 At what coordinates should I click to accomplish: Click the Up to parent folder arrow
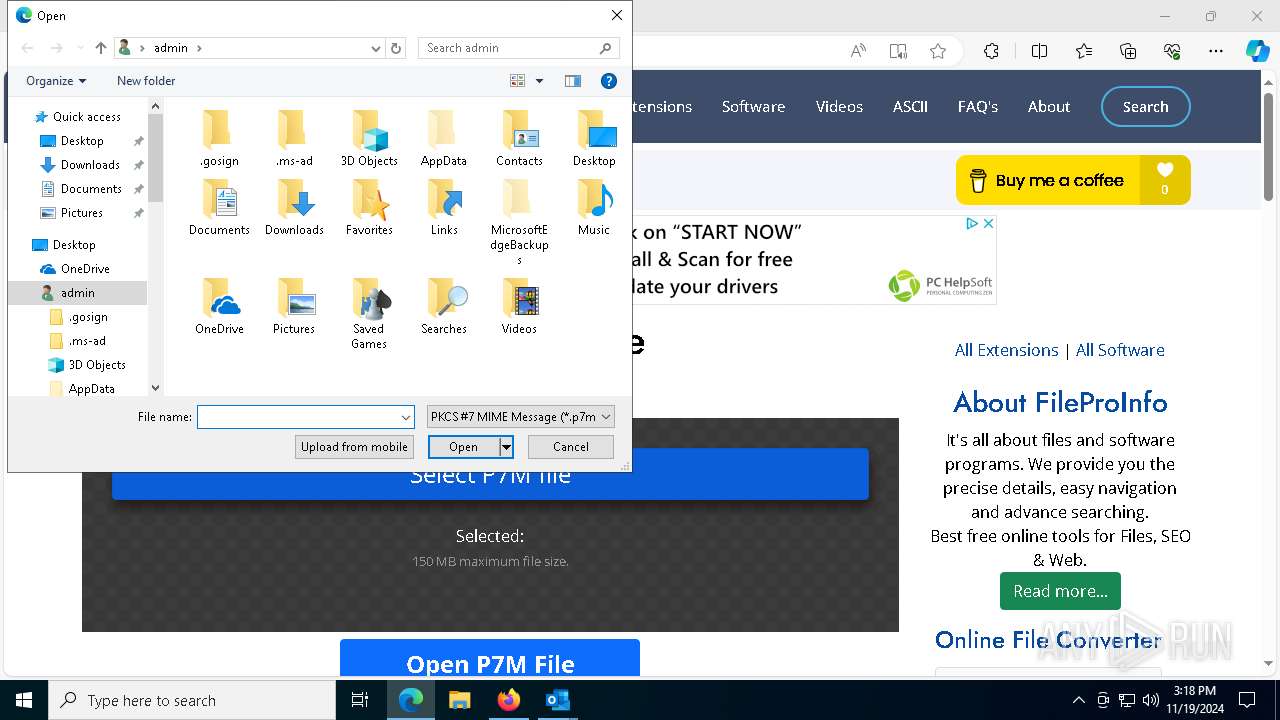tap(101, 48)
